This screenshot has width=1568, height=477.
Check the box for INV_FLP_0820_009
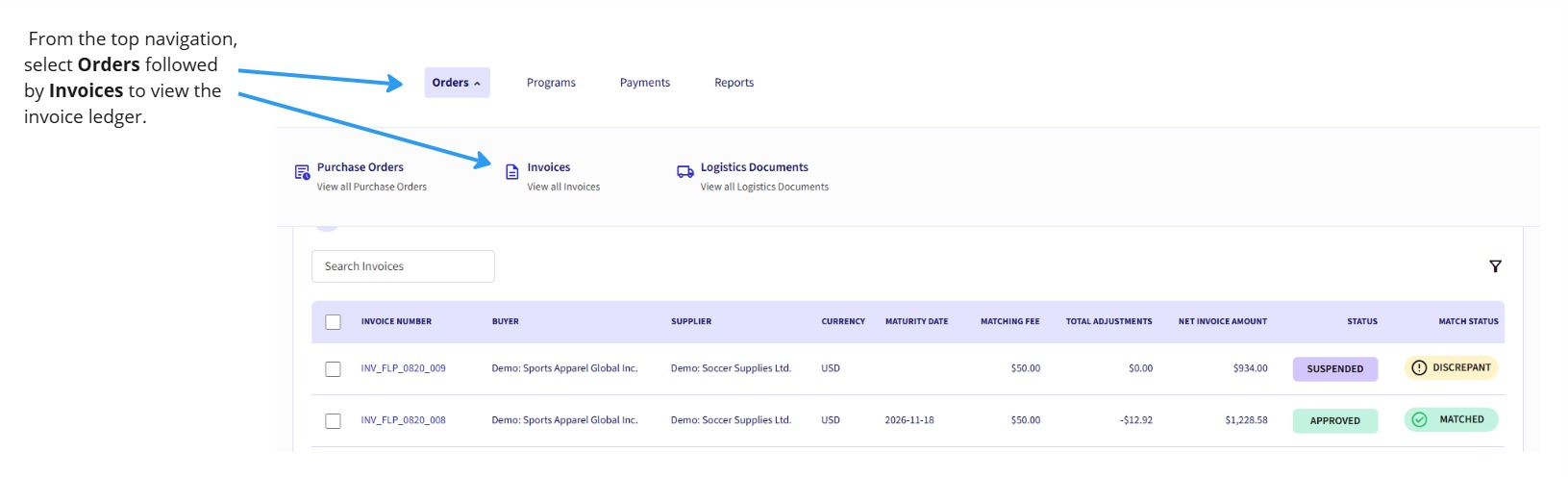[333, 369]
